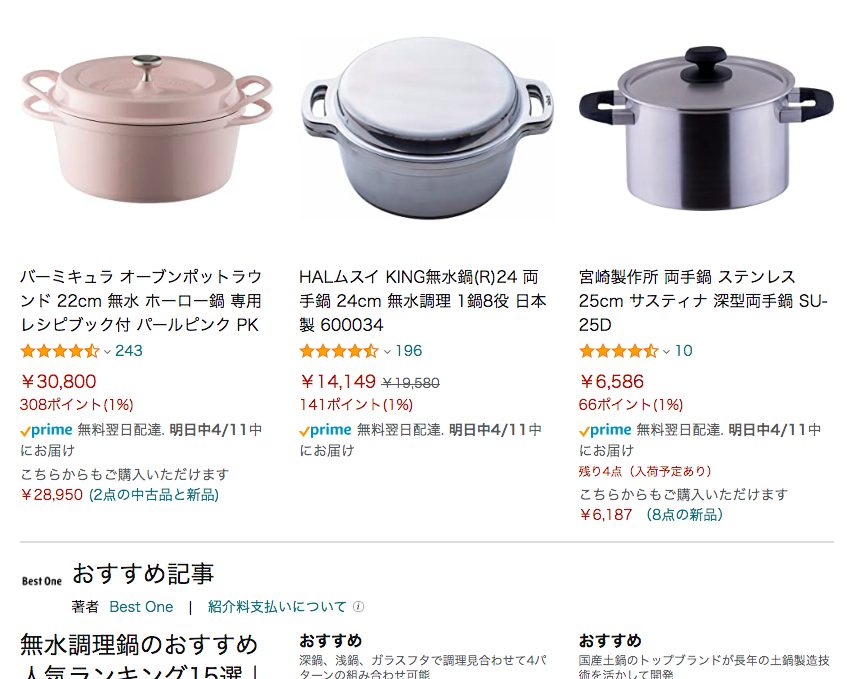
Task: Click star rating of Vermicular pot
Action: [60, 351]
